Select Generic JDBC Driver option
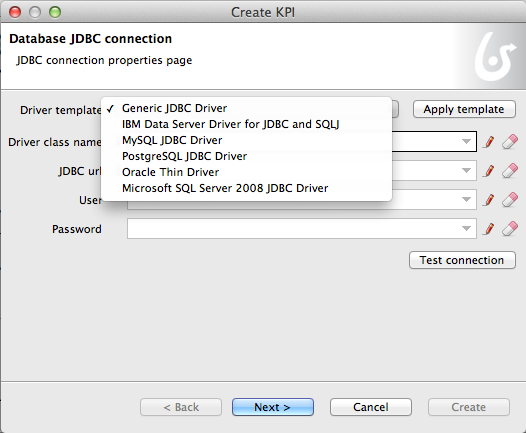This screenshot has height=433, width=526. coord(246,108)
